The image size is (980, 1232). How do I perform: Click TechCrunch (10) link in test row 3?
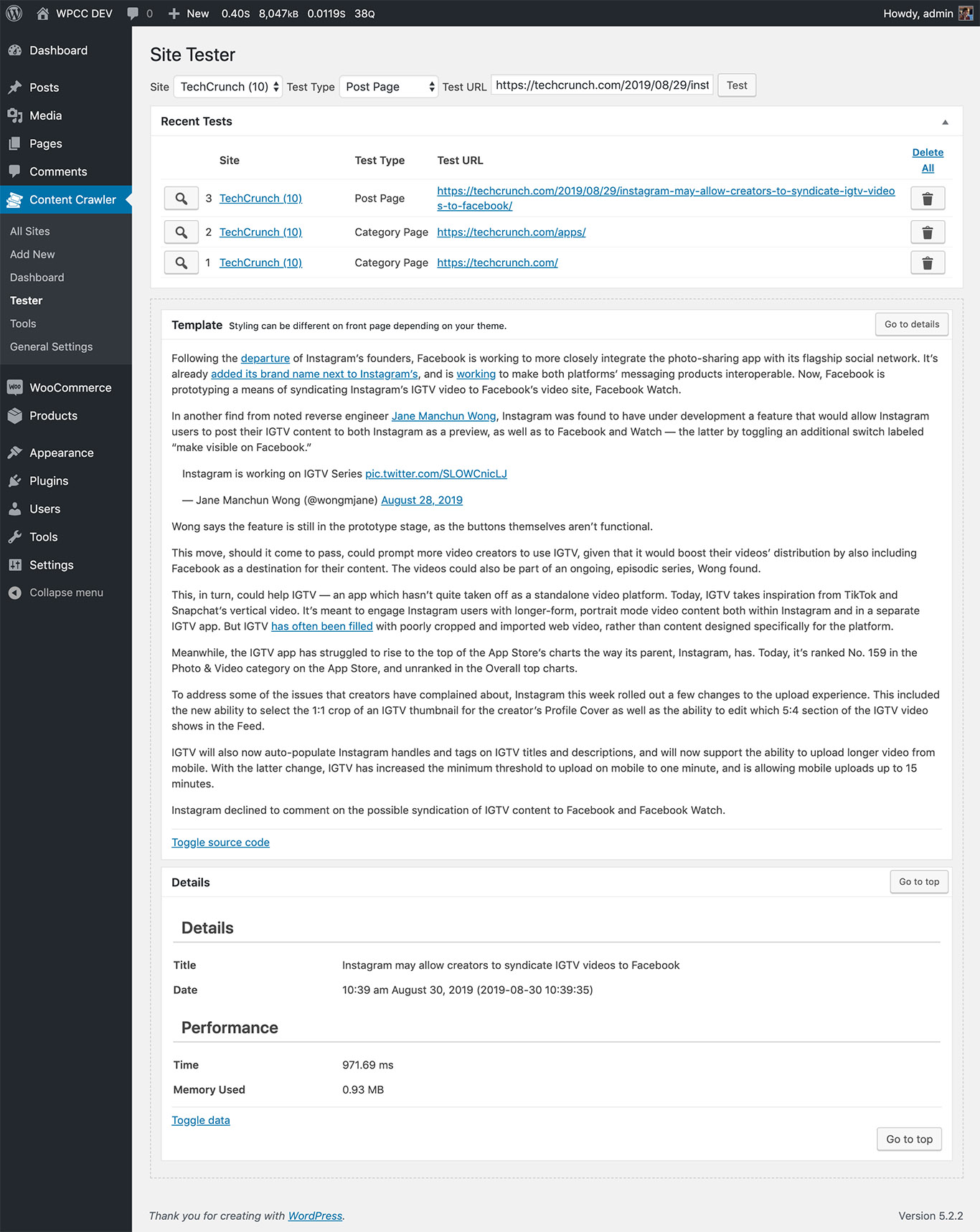(260, 198)
